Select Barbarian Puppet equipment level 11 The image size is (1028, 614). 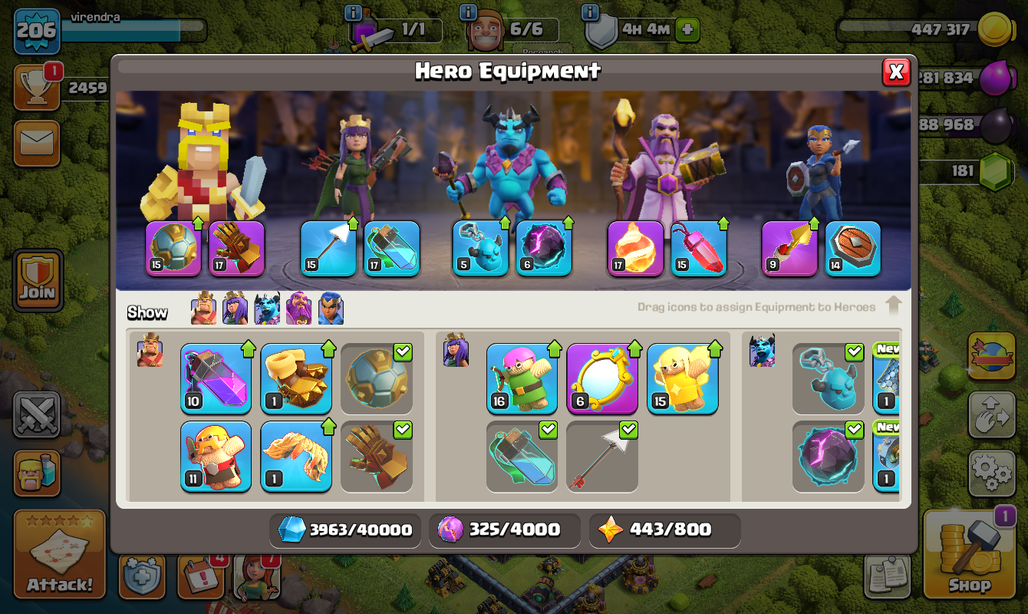pyautogui.click(x=216, y=456)
